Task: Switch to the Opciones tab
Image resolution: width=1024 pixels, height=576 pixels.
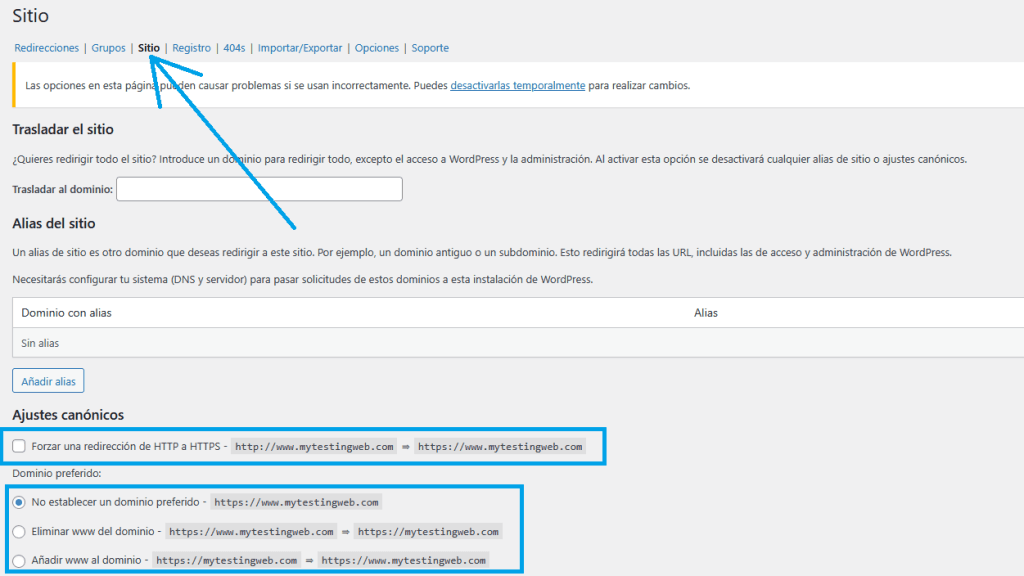Action: tap(377, 48)
